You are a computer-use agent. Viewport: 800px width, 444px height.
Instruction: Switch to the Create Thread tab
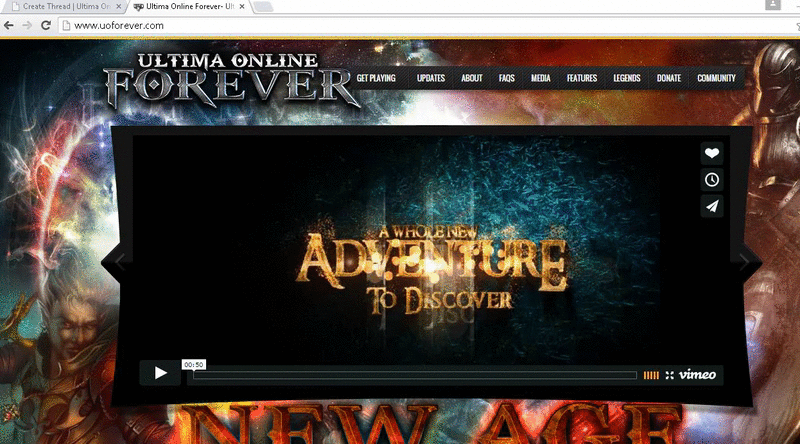64,7
